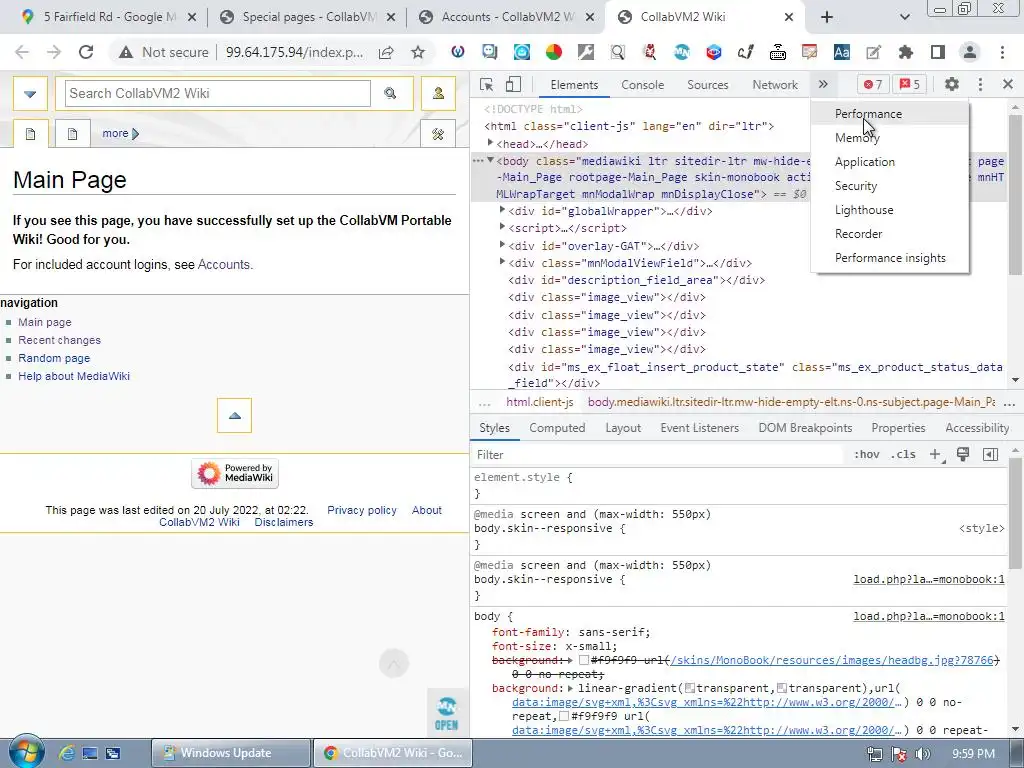The width and height of the screenshot is (1024, 768).
Task: Open the Privacy policy footer link
Action: point(362,510)
